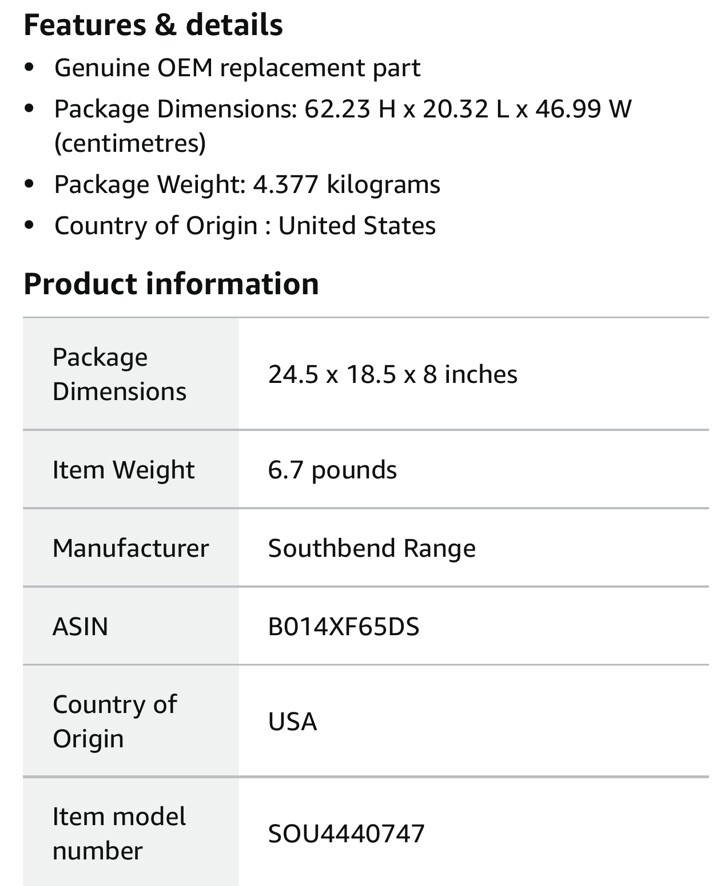Click the B014XF65DS ASIN value
The width and height of the screenshot is (727, 886).
click(343, 627)
